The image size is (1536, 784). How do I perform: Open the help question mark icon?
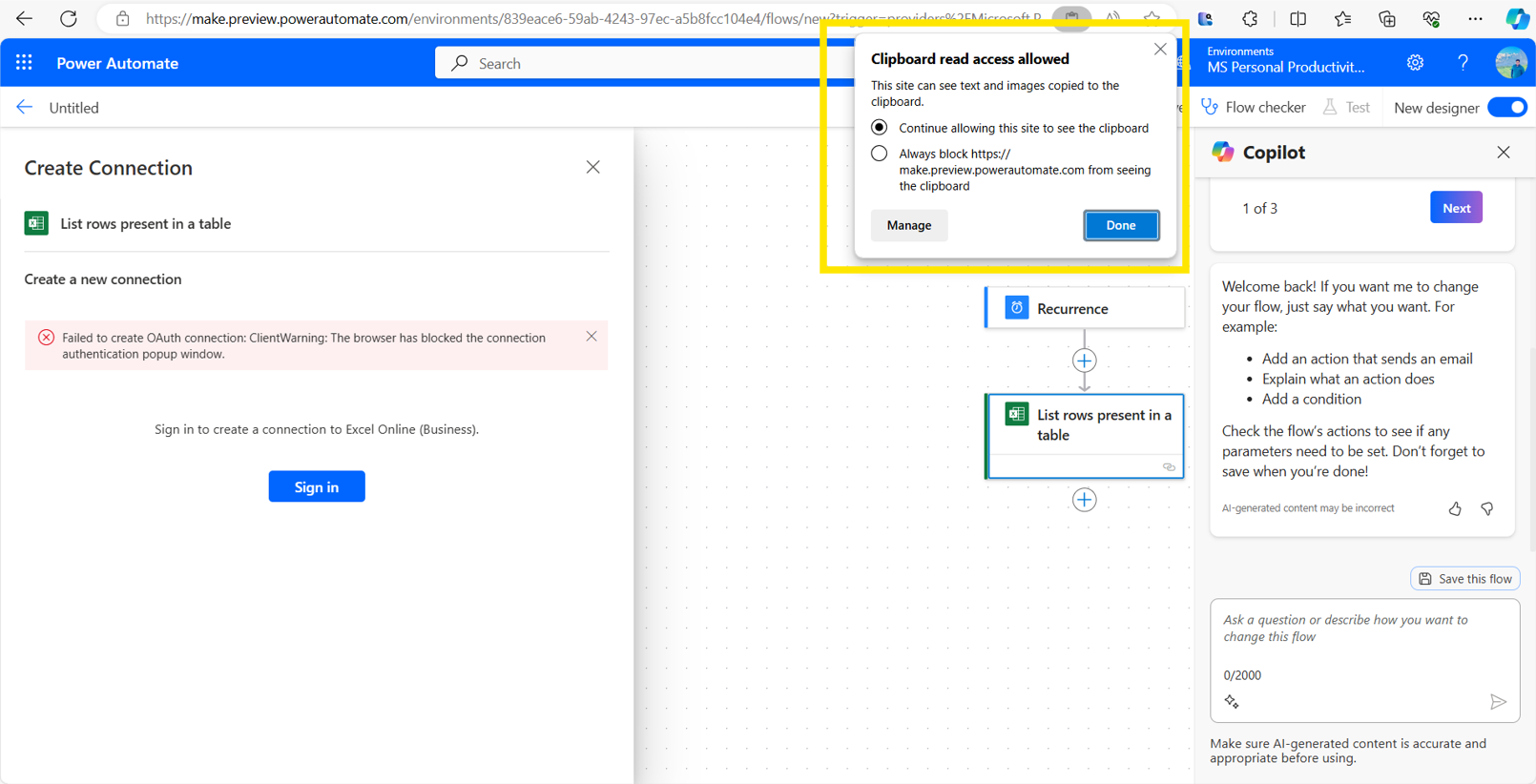[1463, 63]
